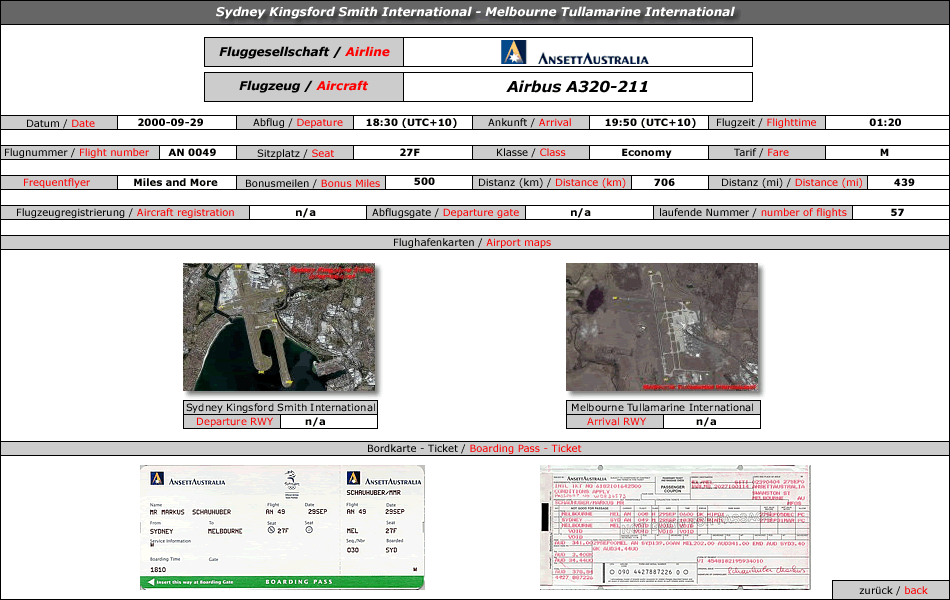Click the date value 2000-09-29
The image size is (950, 600).
click(170, 122)
